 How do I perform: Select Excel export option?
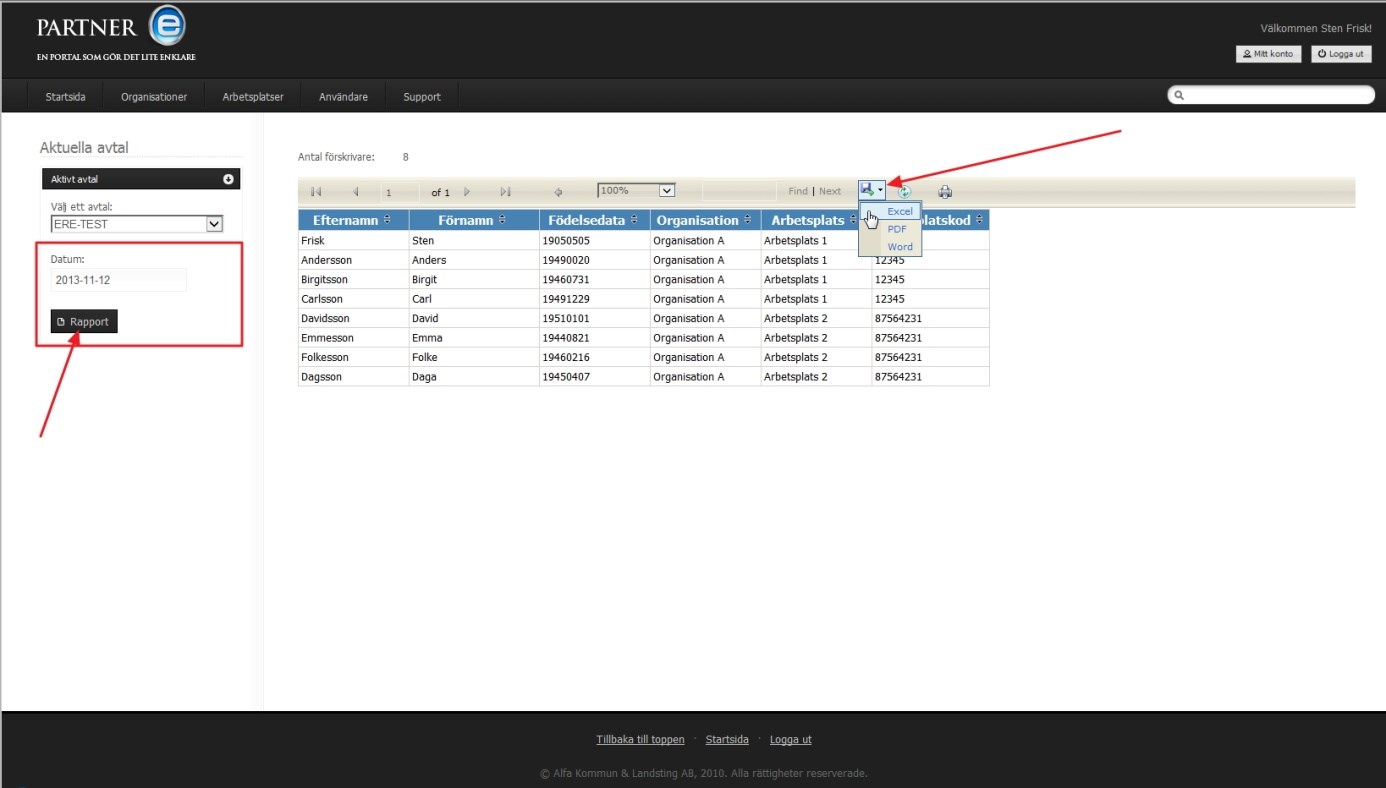[x=900, y=211]
